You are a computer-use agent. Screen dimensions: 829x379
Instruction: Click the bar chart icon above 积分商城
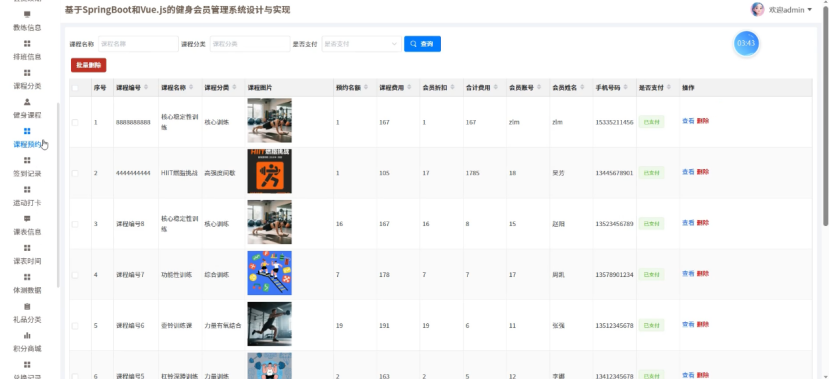(x=27, y=335)
